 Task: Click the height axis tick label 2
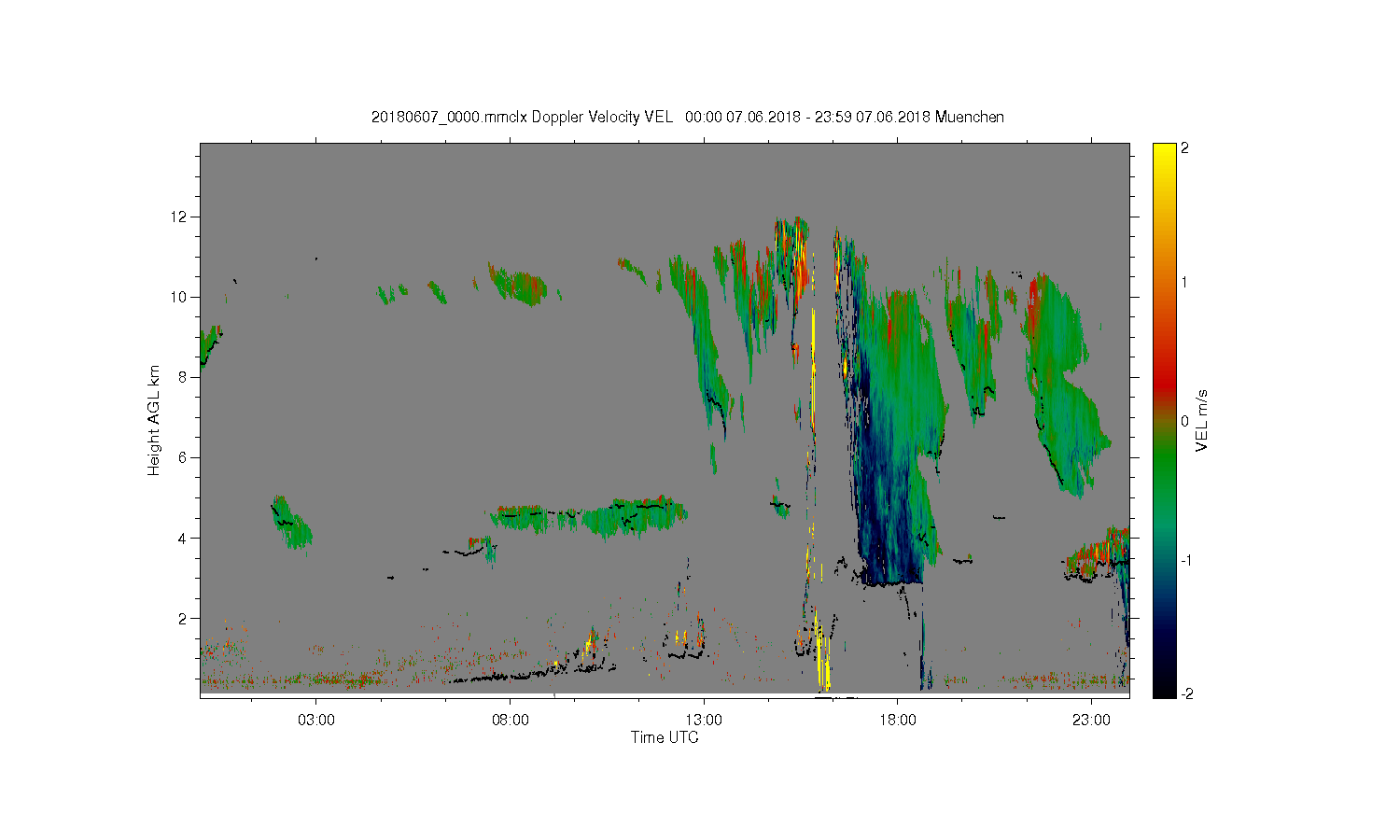click(x=183, y=618)
